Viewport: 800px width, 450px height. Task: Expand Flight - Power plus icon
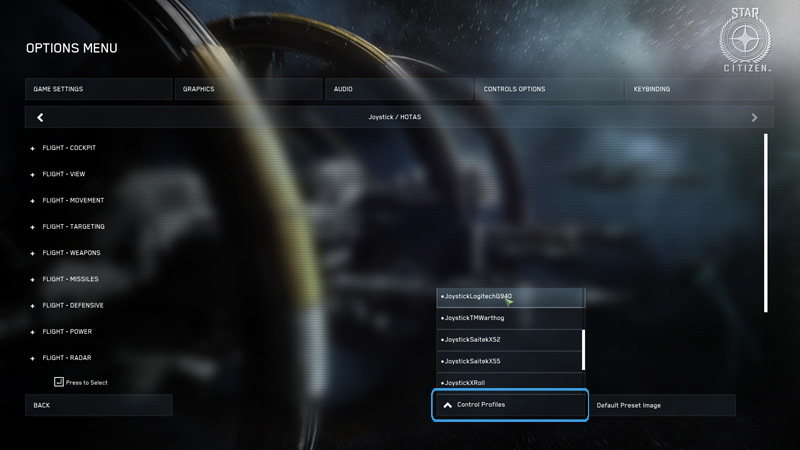point(33,332)
